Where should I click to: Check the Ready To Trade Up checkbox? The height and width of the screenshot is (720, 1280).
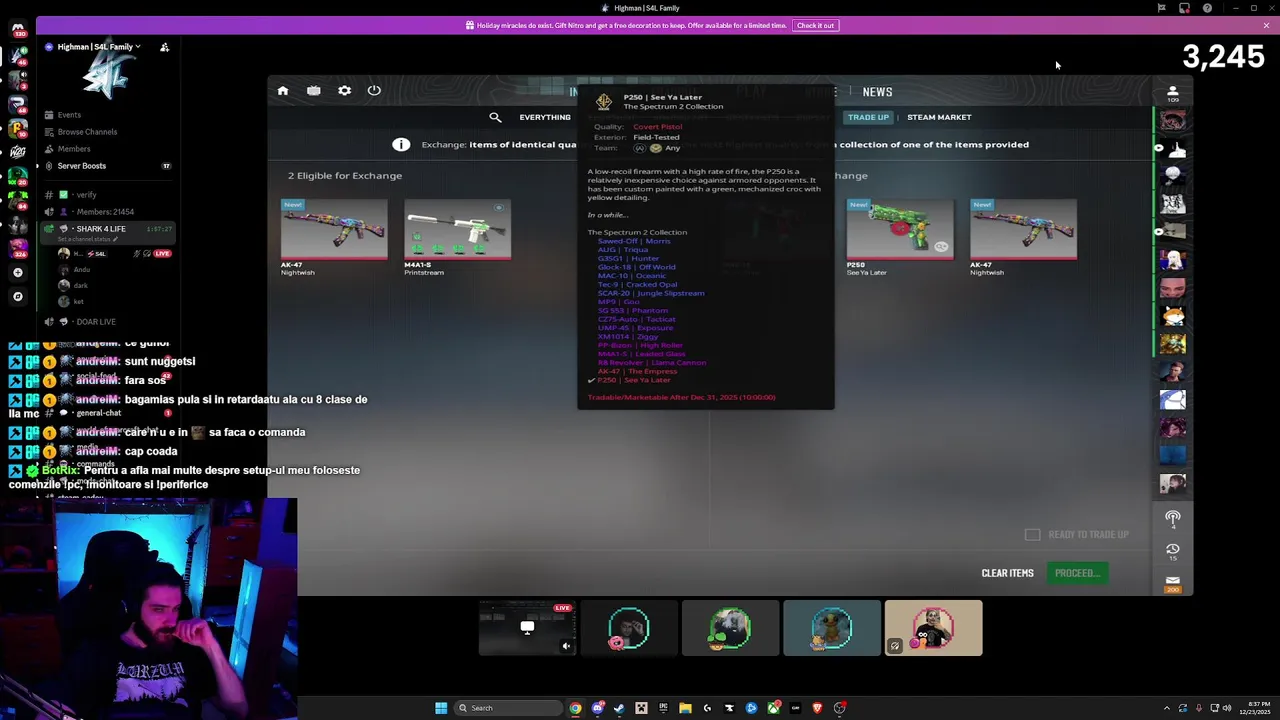pos(1032,534)
